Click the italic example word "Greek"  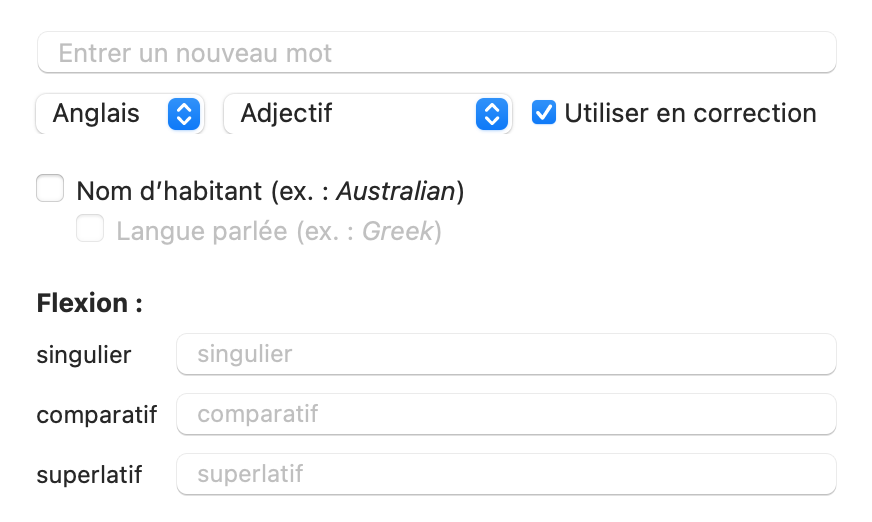pos(397,232)
